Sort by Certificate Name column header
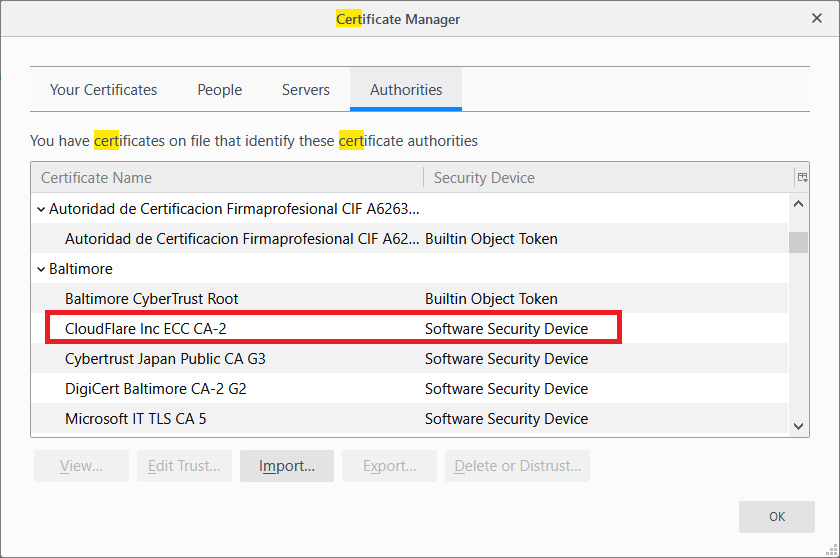Screen dimensions: 840x558 pos(227,177)
